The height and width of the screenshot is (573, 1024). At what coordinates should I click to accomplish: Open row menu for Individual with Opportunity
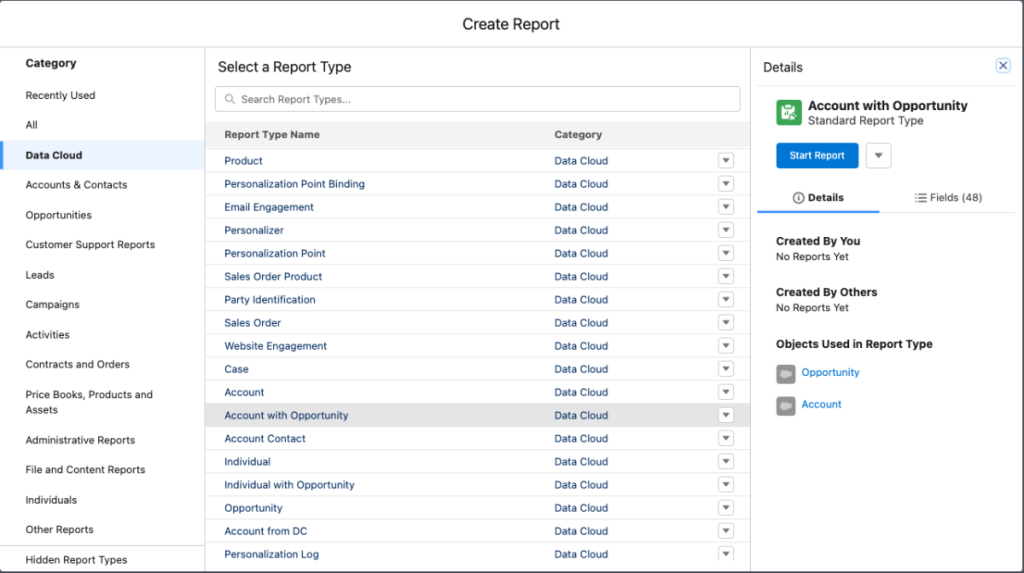click(726, 485)
